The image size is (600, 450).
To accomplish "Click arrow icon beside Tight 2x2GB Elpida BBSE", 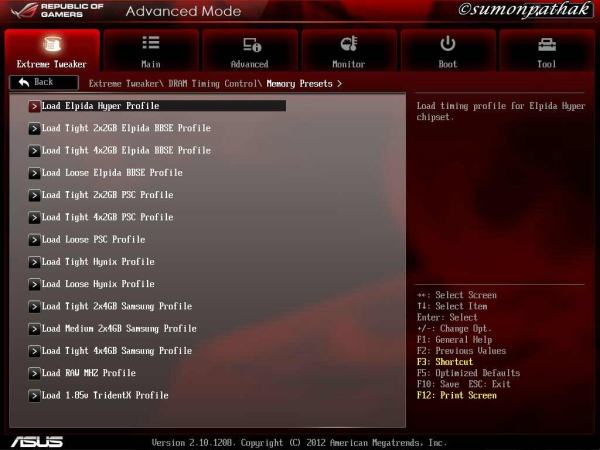I will [x=34, y=129].
